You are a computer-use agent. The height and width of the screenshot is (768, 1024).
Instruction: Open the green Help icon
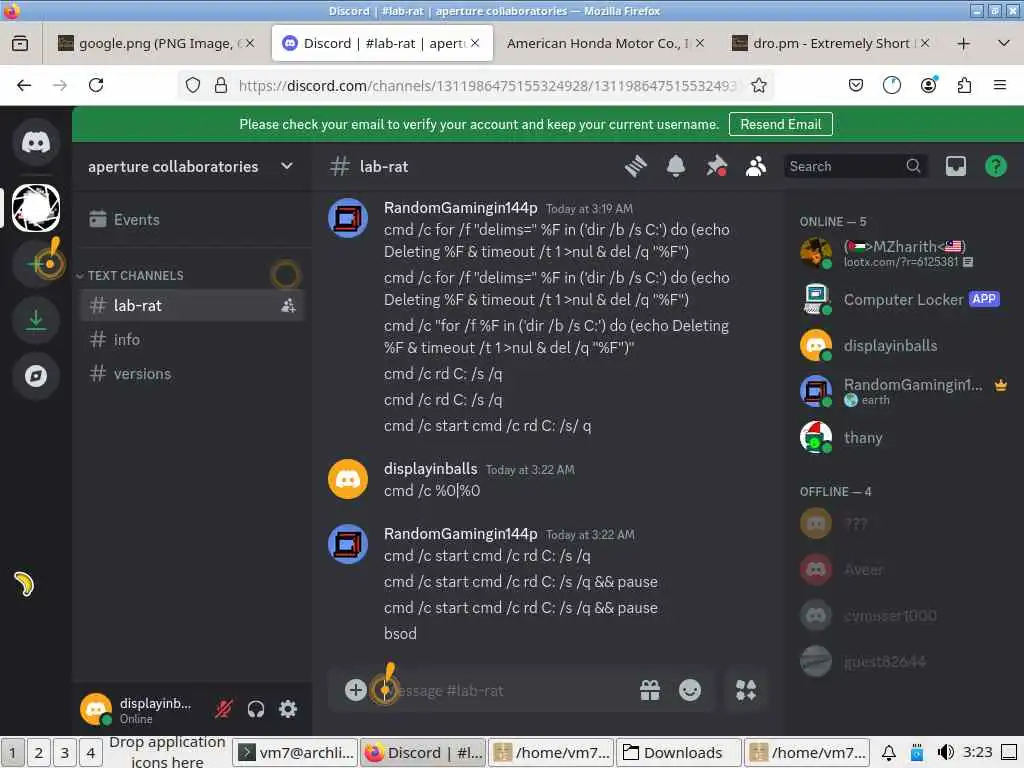[x=995, y=167]
